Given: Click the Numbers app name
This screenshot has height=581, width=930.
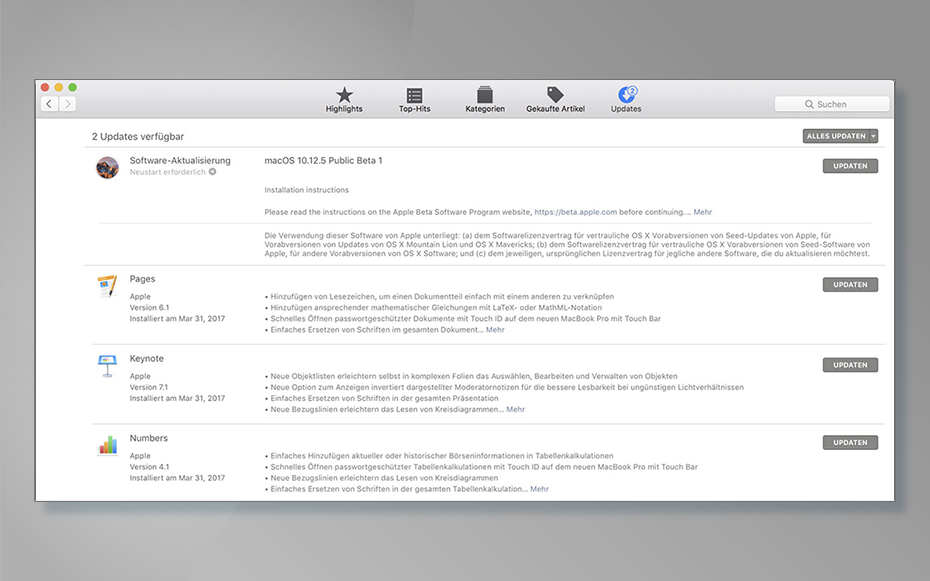Looking at the screenshot, I should point(148,438).
